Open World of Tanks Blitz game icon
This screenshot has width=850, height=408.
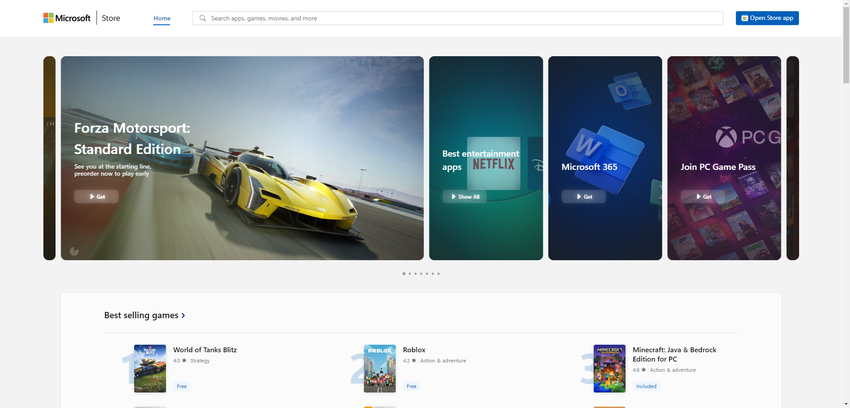150,368
